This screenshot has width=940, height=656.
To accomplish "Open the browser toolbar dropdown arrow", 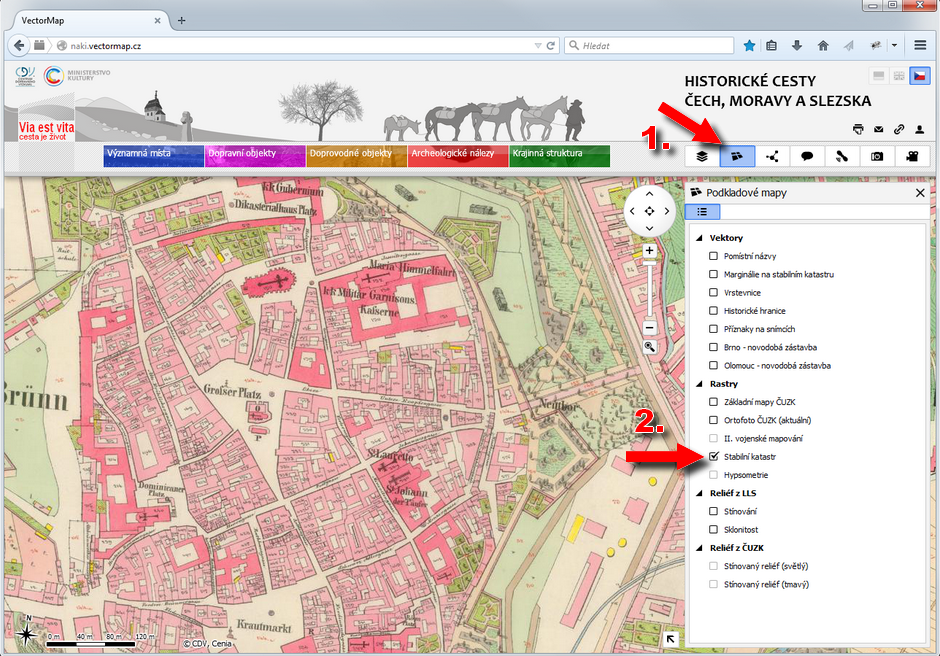I will pyautogui.click(x=894, y=46).
